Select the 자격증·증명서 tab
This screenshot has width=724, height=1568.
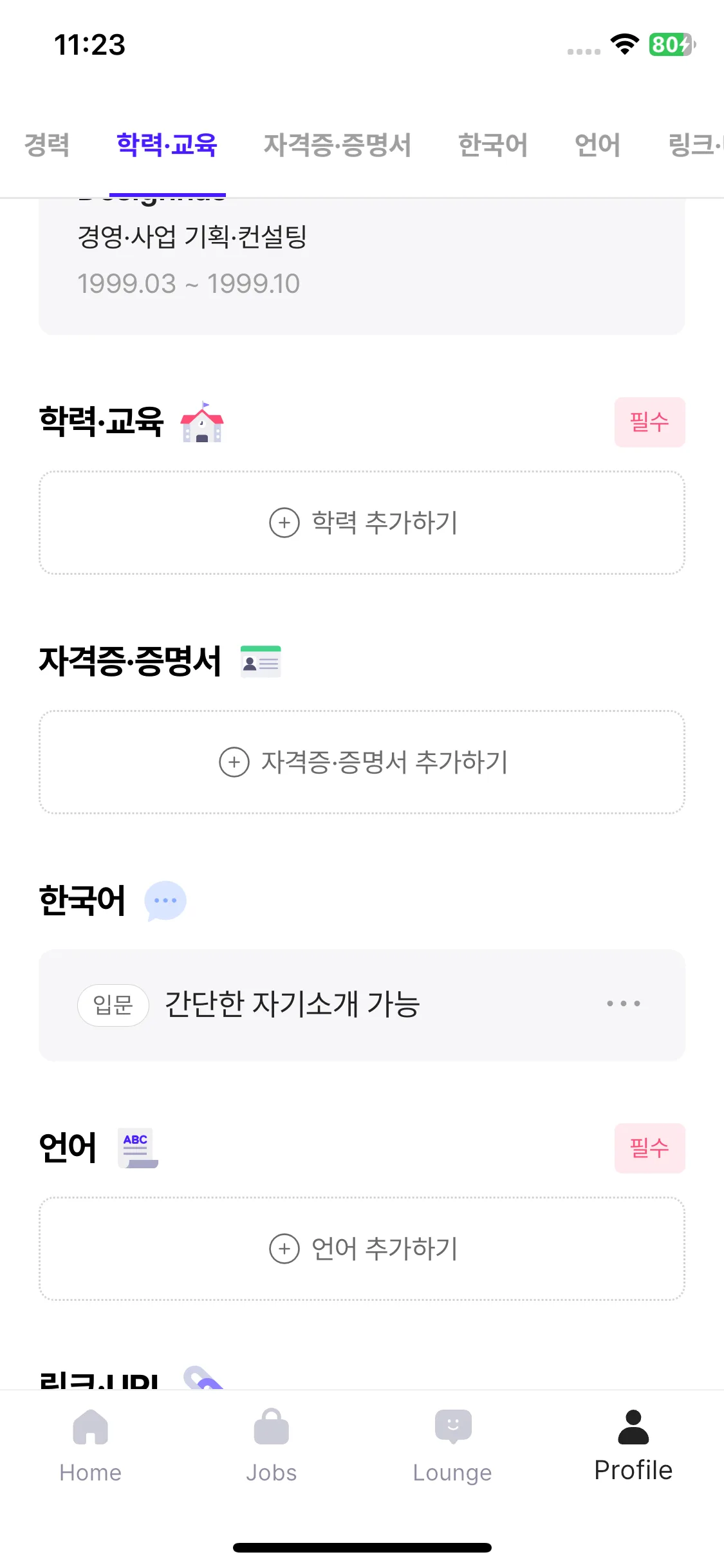(337, 145)
